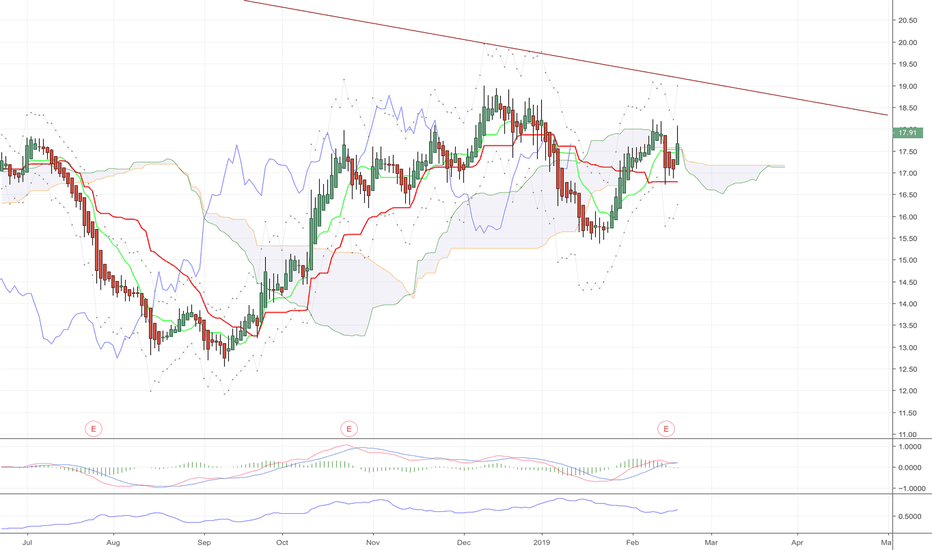
Task: Click the 17.00 price axis label
Action: 907,173
